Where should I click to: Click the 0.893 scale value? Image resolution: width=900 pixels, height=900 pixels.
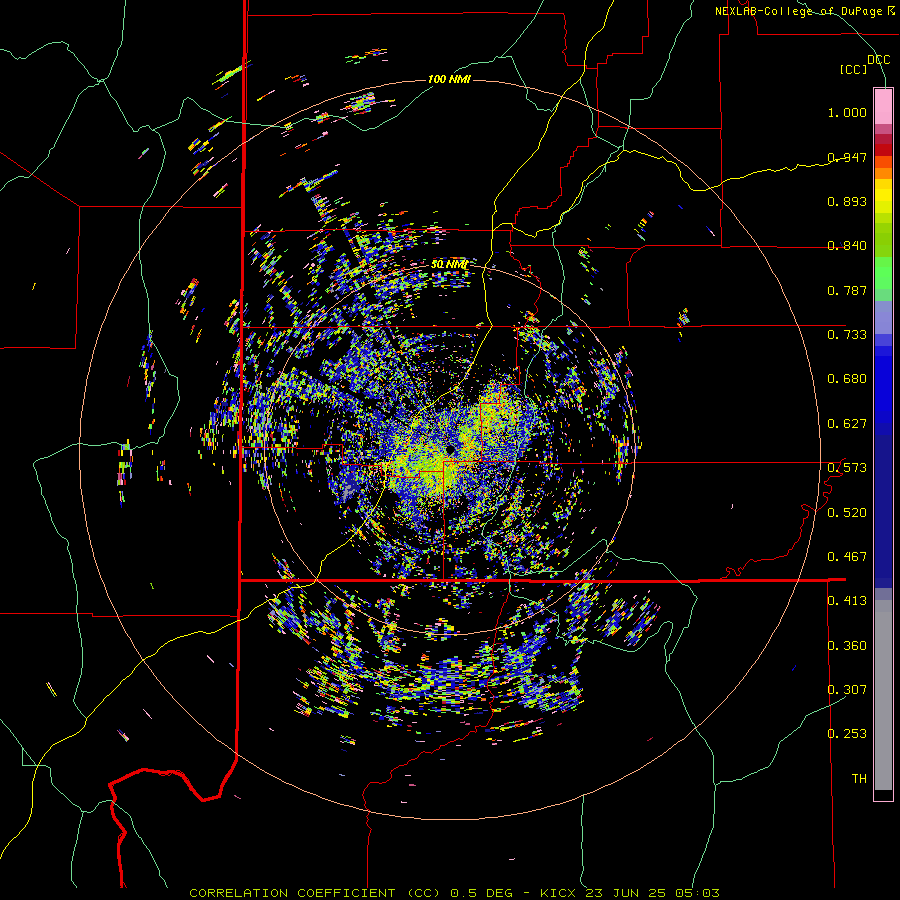[x=847, y=201]
